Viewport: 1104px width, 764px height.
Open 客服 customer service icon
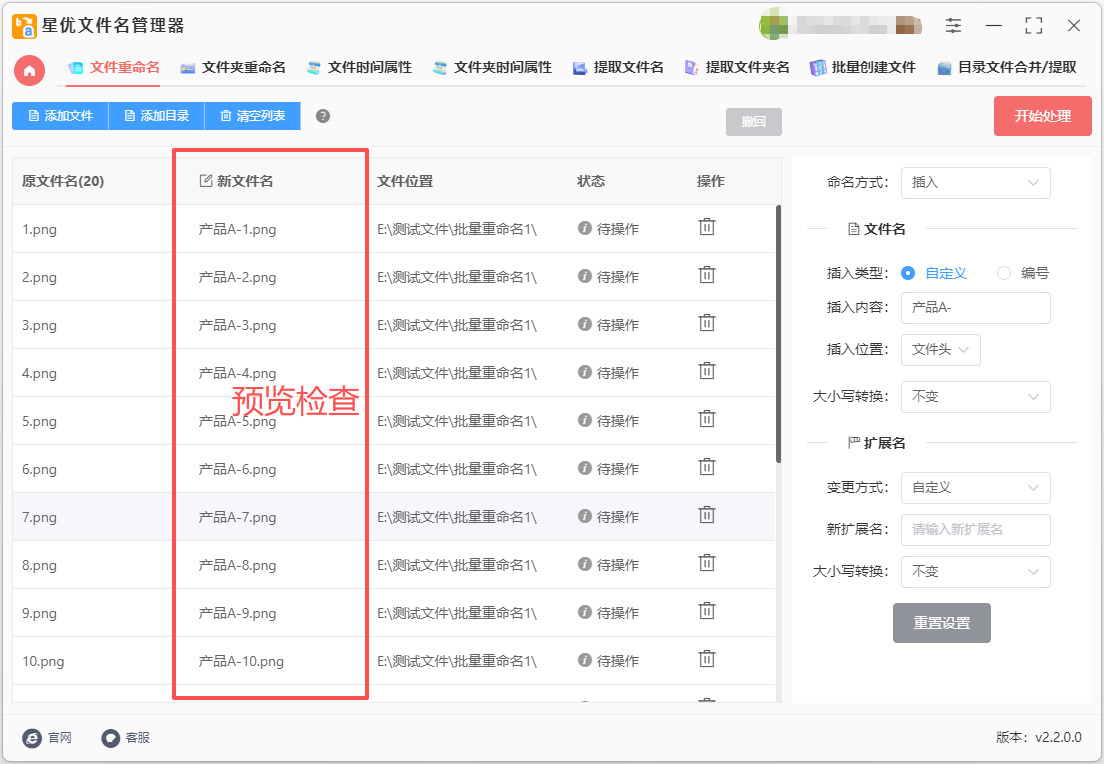[111, 738]
